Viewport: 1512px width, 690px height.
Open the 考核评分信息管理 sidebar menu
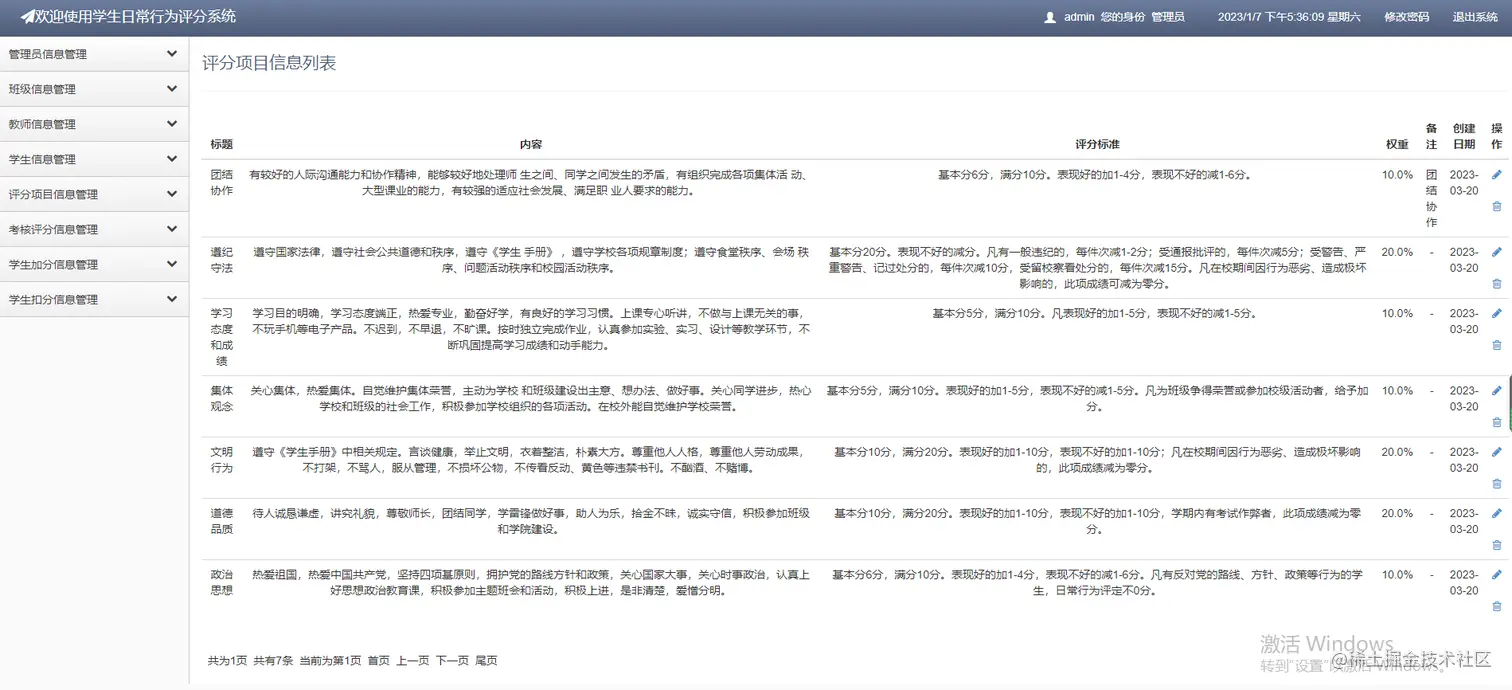coord(94,229)
